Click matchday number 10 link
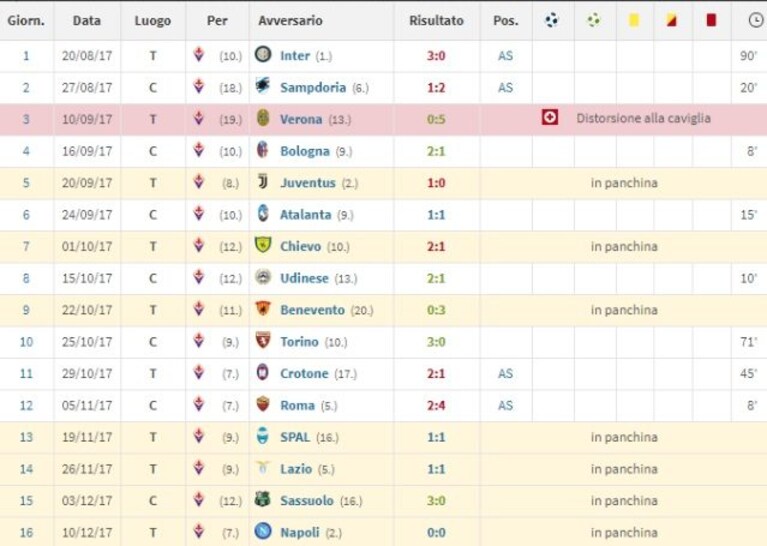The image size is (767, 546). point(26,342)
